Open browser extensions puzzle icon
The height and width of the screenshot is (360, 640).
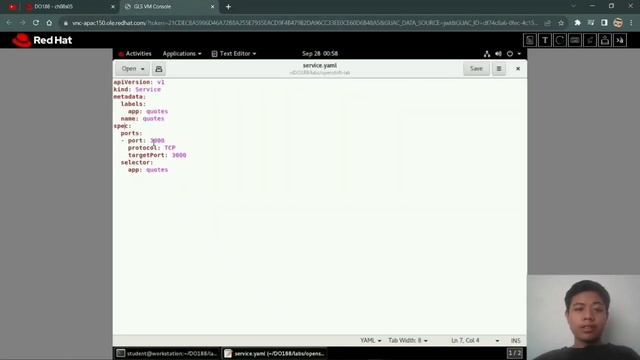578,23
